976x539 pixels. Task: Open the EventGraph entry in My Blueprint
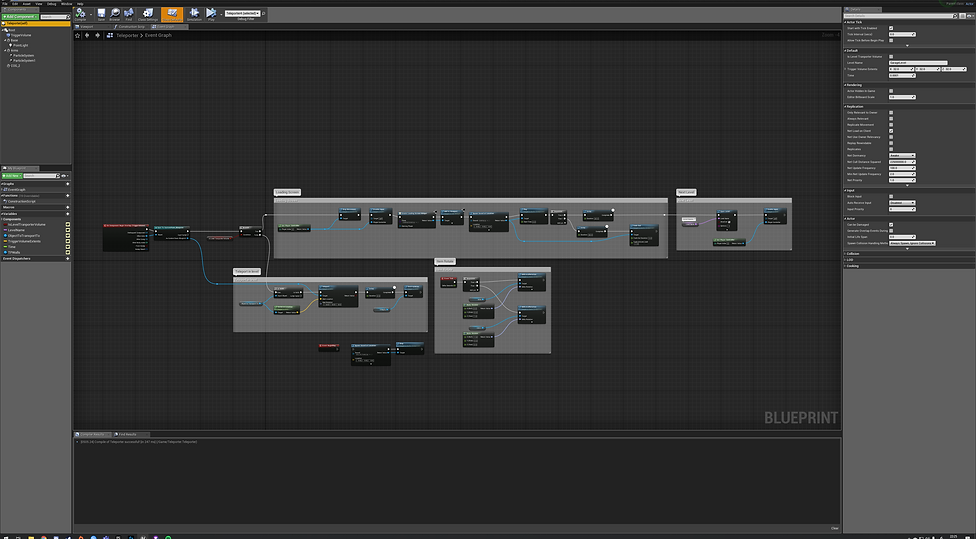[x=16, y=190]
